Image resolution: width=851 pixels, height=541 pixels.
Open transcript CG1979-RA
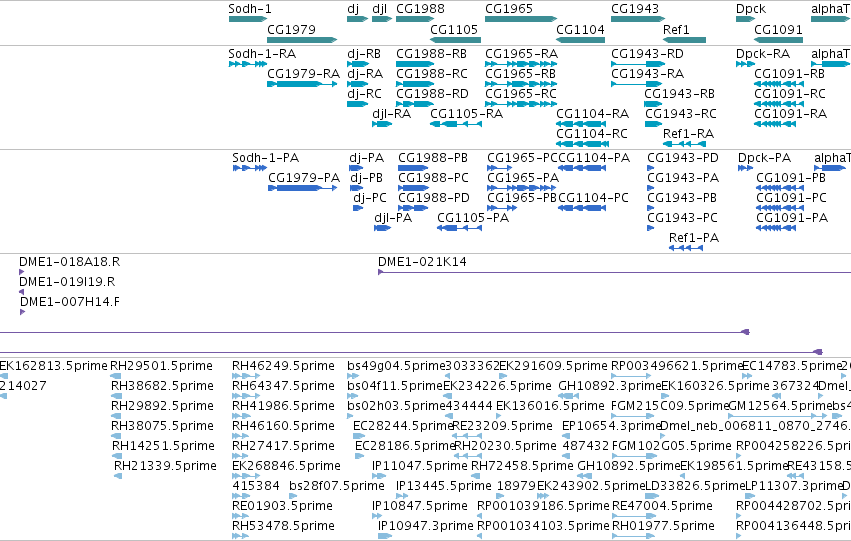(x=303, y=74)
